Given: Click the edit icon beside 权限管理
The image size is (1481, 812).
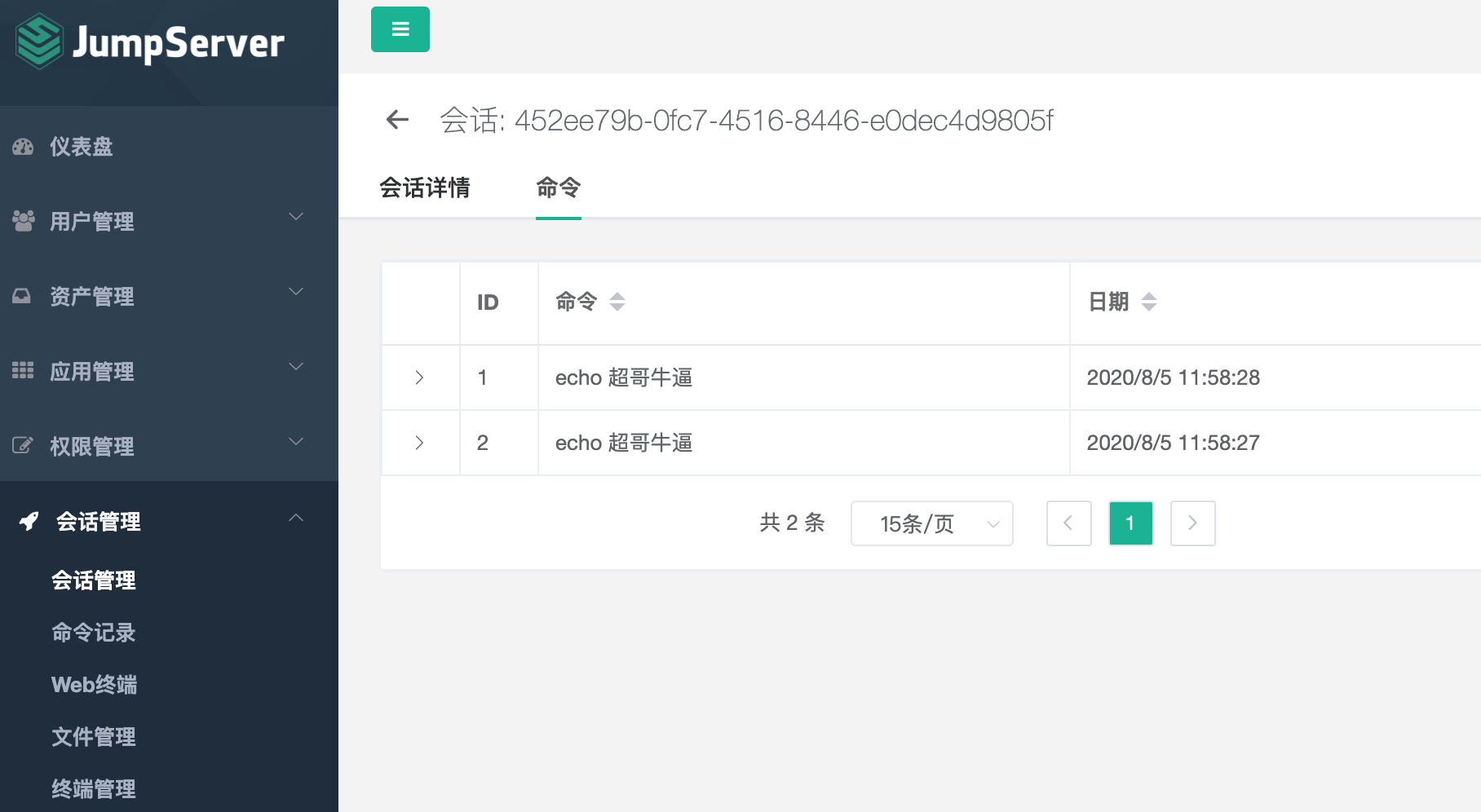Looking at the screenshot, I should pos(23,446).
